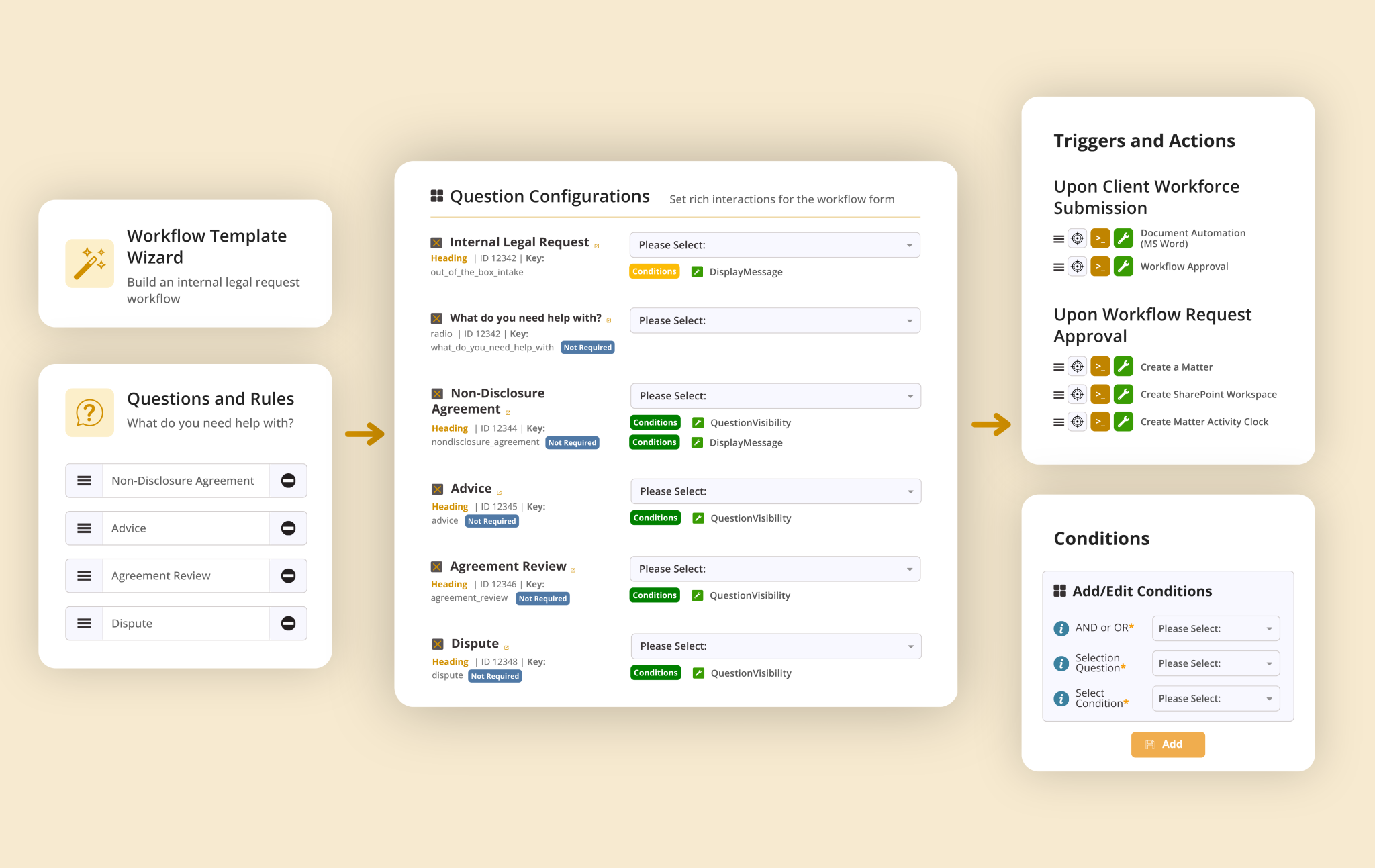
Task: Click the Conditions tag under Advice
Action: 655,518
